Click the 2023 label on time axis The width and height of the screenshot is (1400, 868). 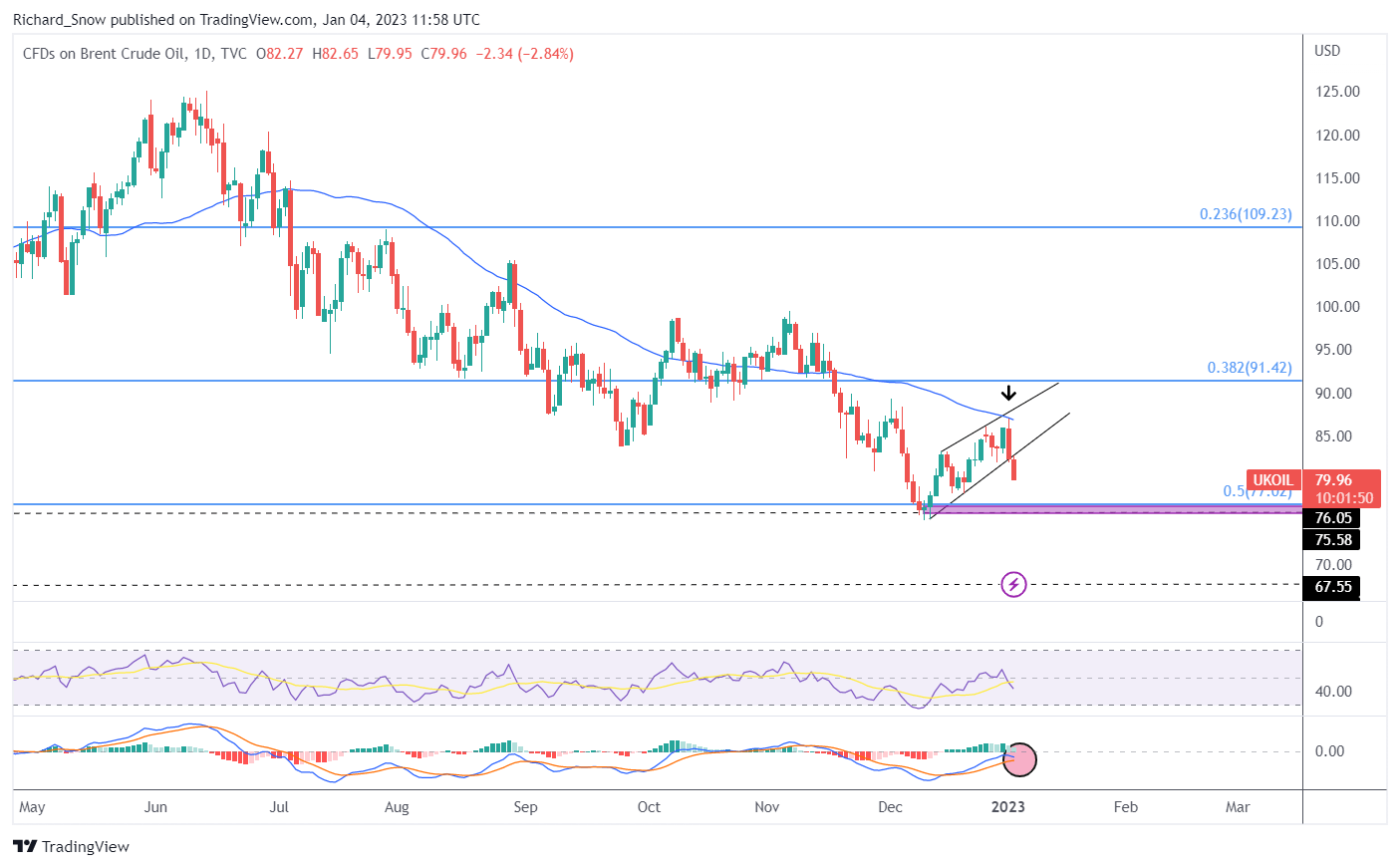(1008, 807)
